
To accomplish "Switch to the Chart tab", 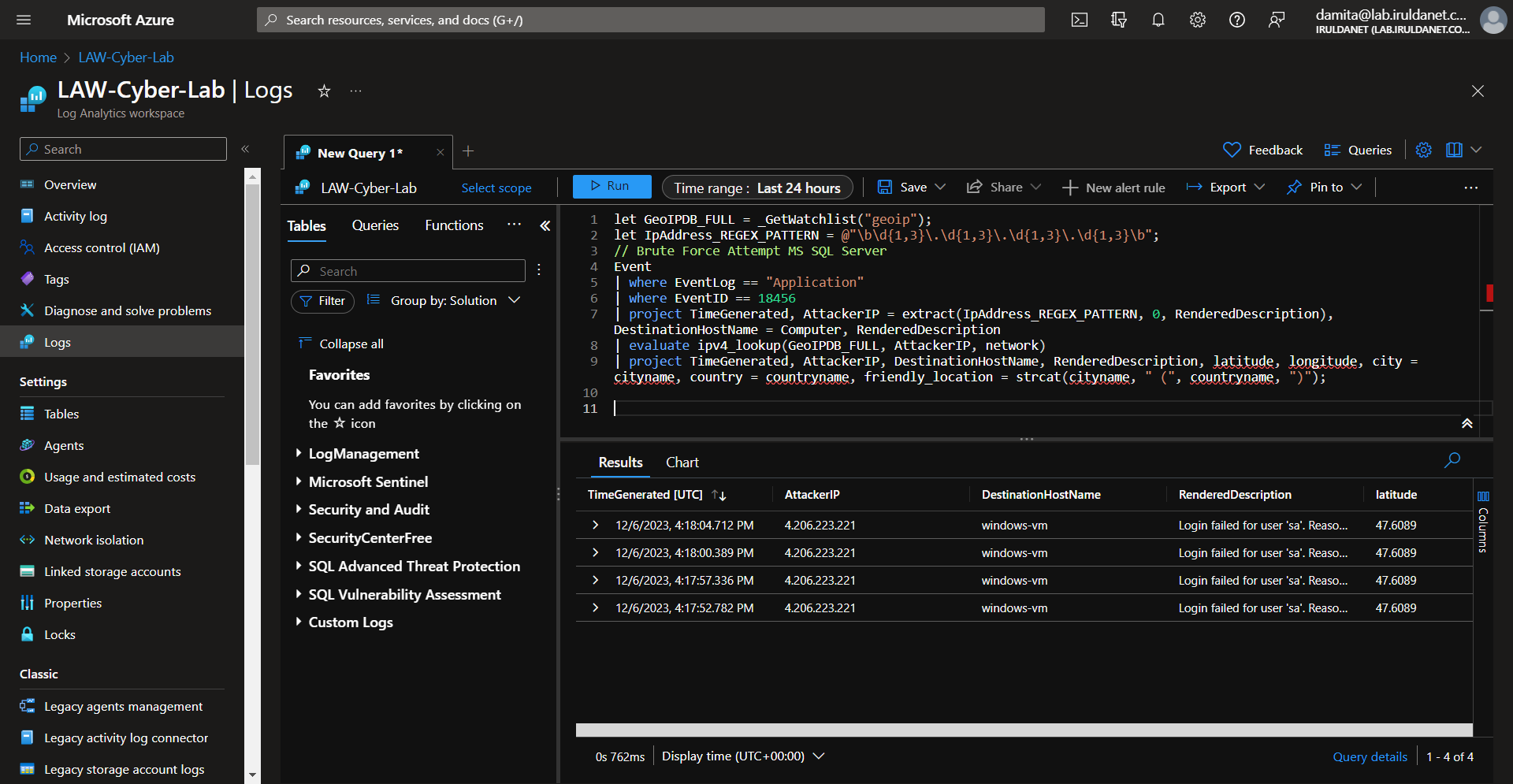I will pos(682,463).
